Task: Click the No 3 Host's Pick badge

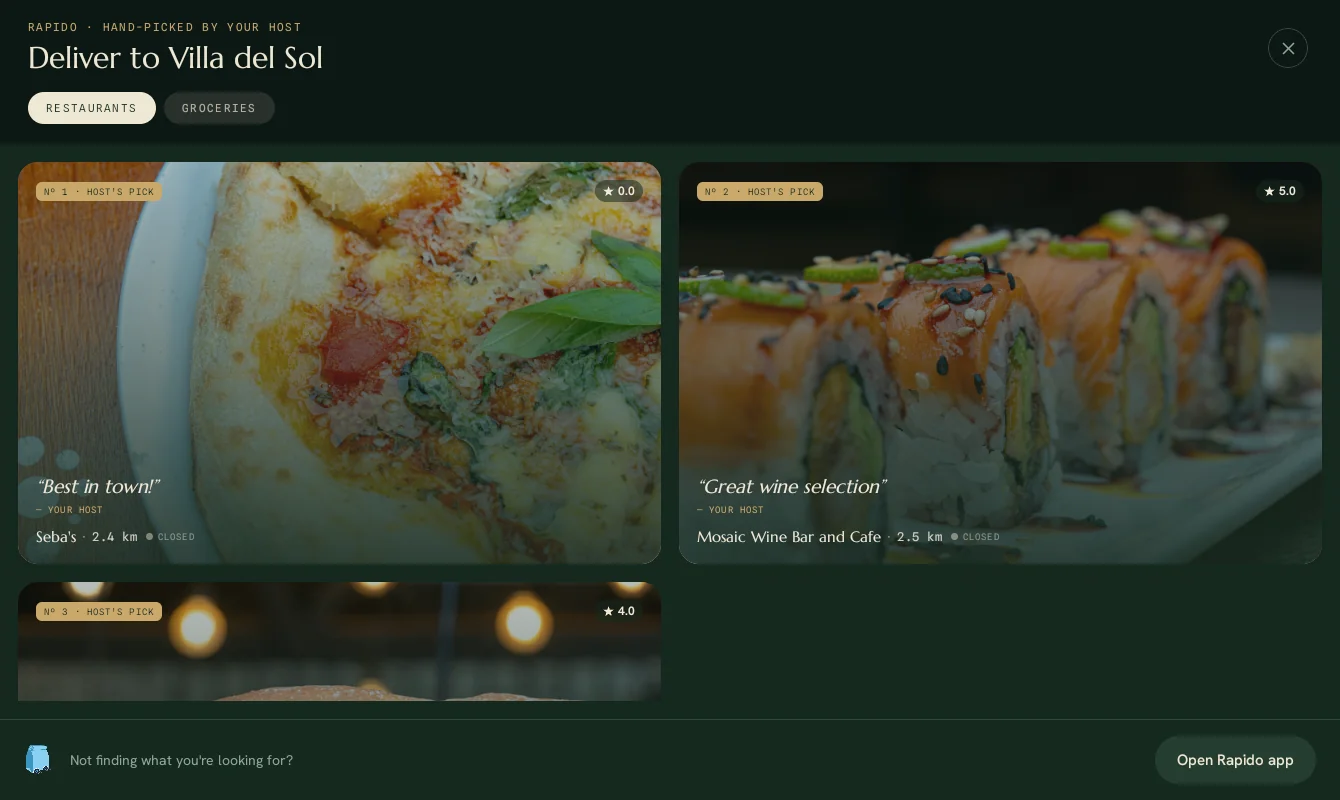Action: click(99, 611)
